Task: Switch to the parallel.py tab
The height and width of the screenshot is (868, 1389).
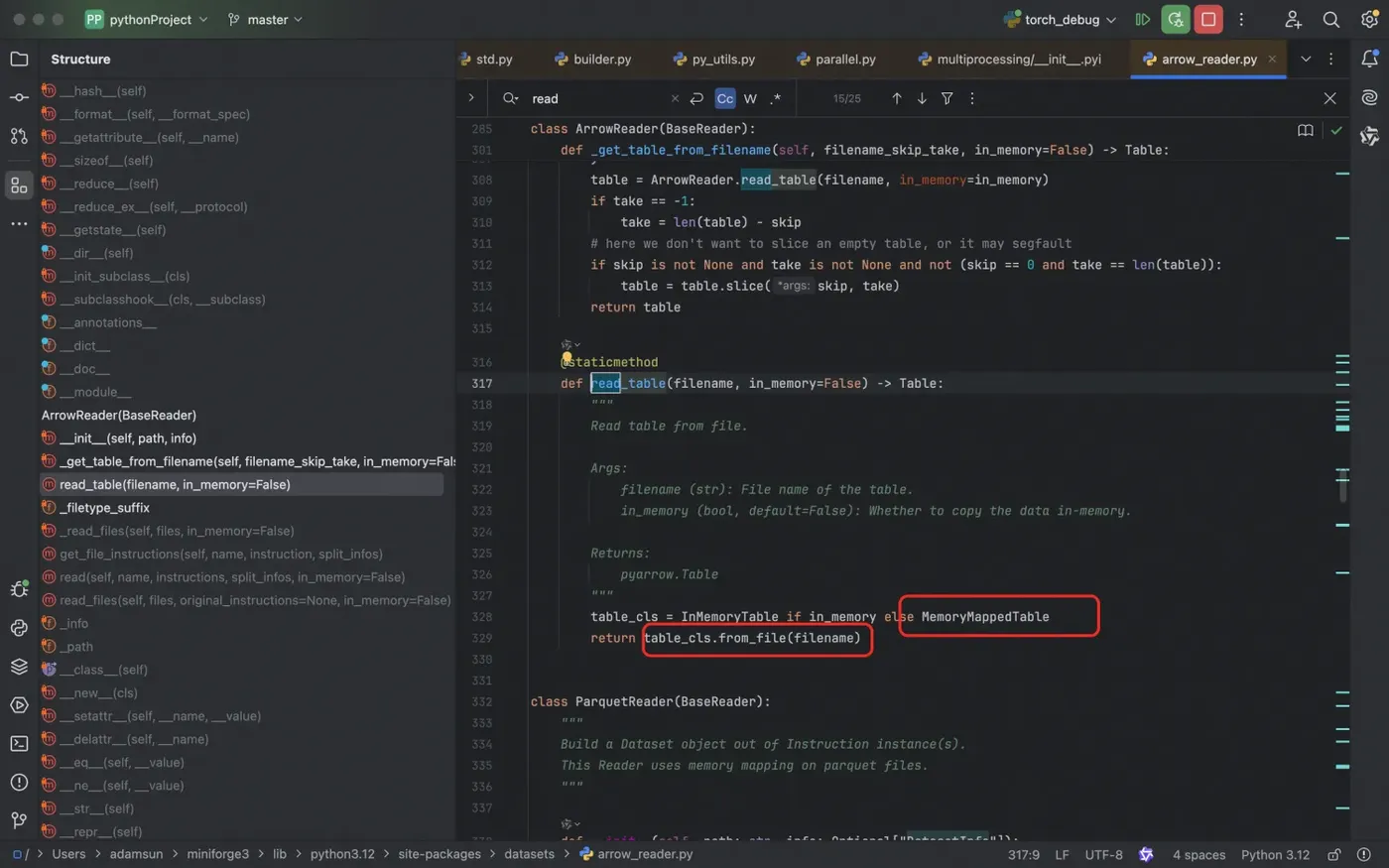Action: pos(836,60)
